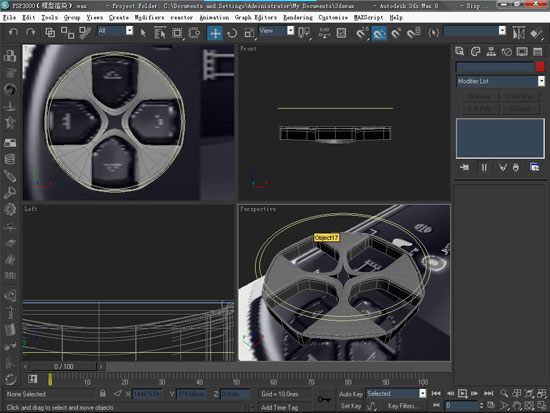Toggle the 2.5D Snaps button
550x413 pixels.
(x=362, y=33)
